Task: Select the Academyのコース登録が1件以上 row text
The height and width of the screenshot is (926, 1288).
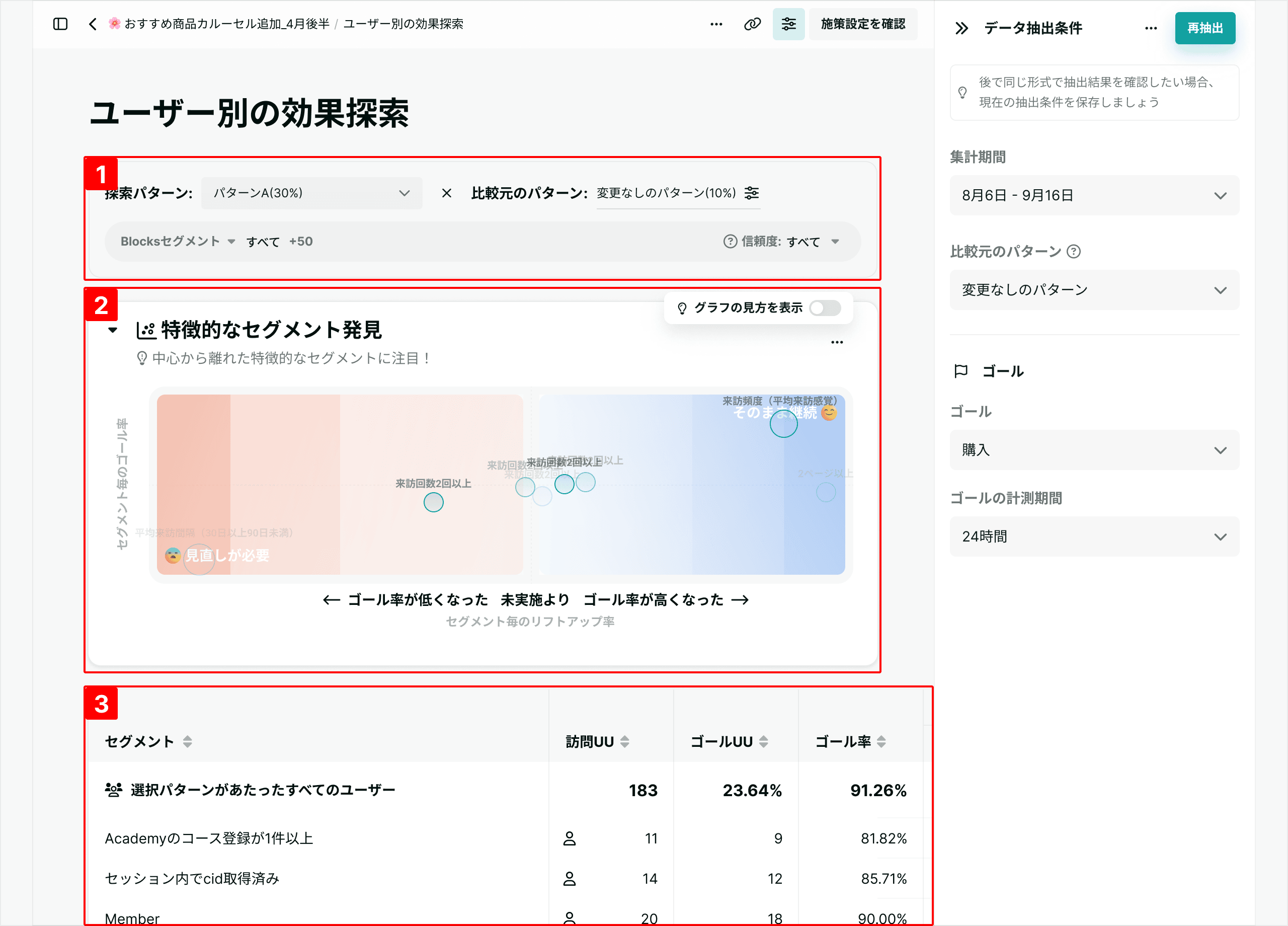Action: 209,838
